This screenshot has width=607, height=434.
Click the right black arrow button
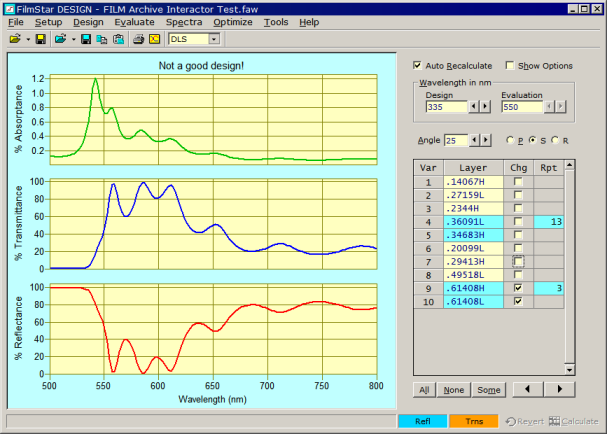(x=559, y=389)
